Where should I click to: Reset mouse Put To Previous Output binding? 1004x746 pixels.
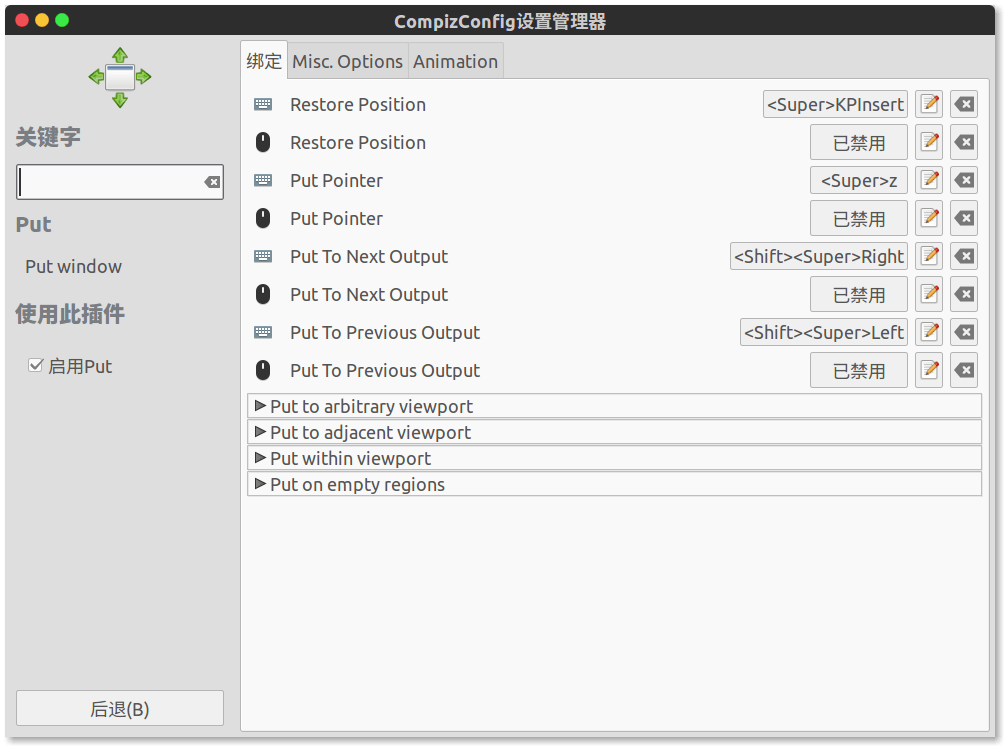click(x=964, y=371)
